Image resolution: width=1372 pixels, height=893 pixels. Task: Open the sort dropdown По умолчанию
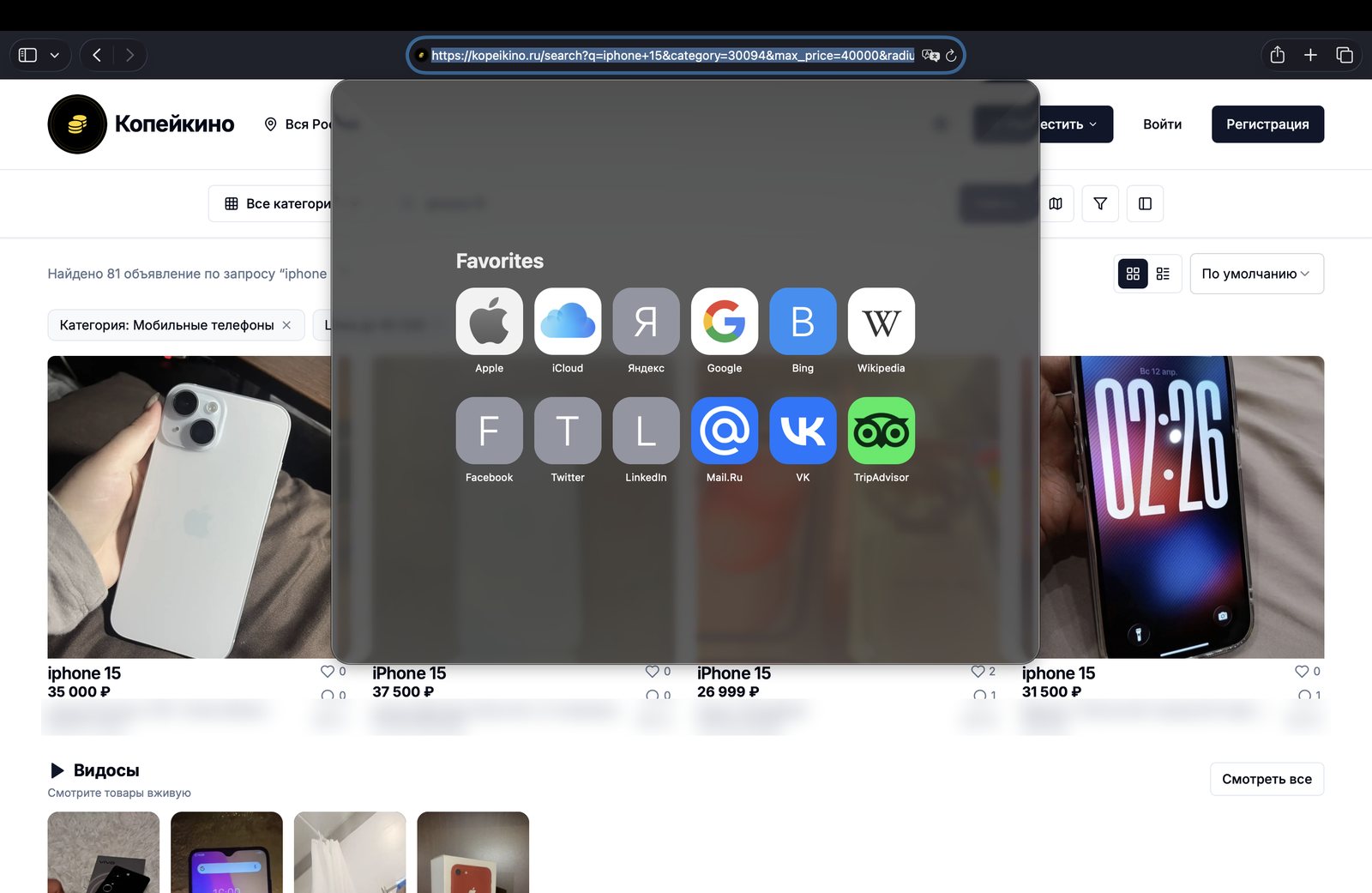point(1256,274)
